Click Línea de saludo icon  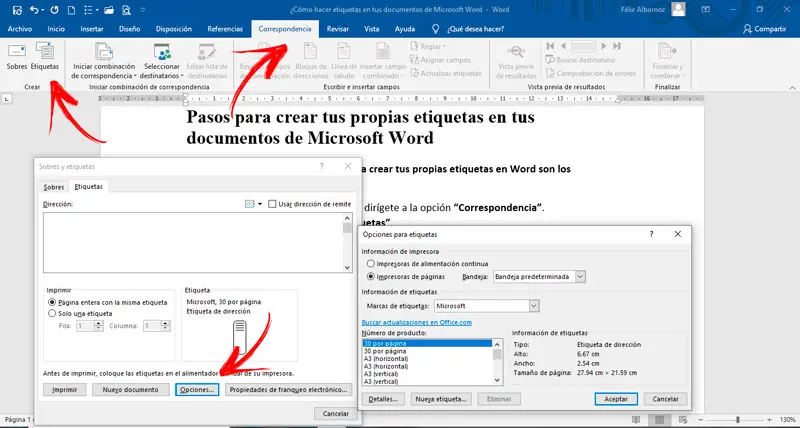click(344, 52)
